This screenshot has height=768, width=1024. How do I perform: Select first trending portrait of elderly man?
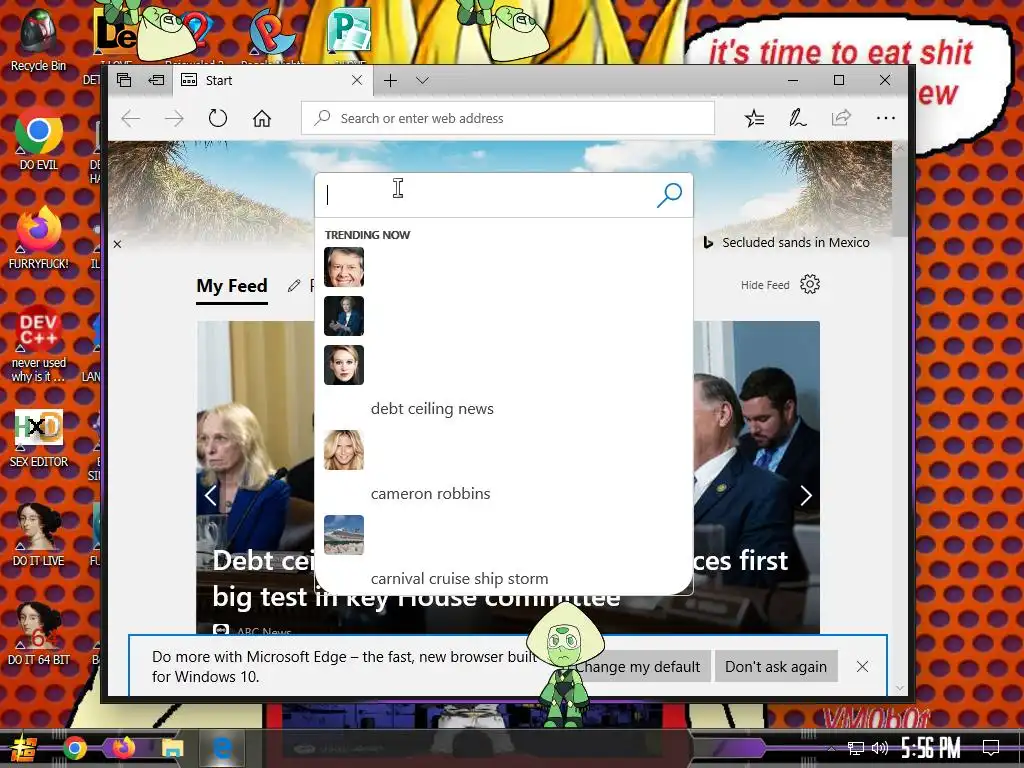[344, 267]
